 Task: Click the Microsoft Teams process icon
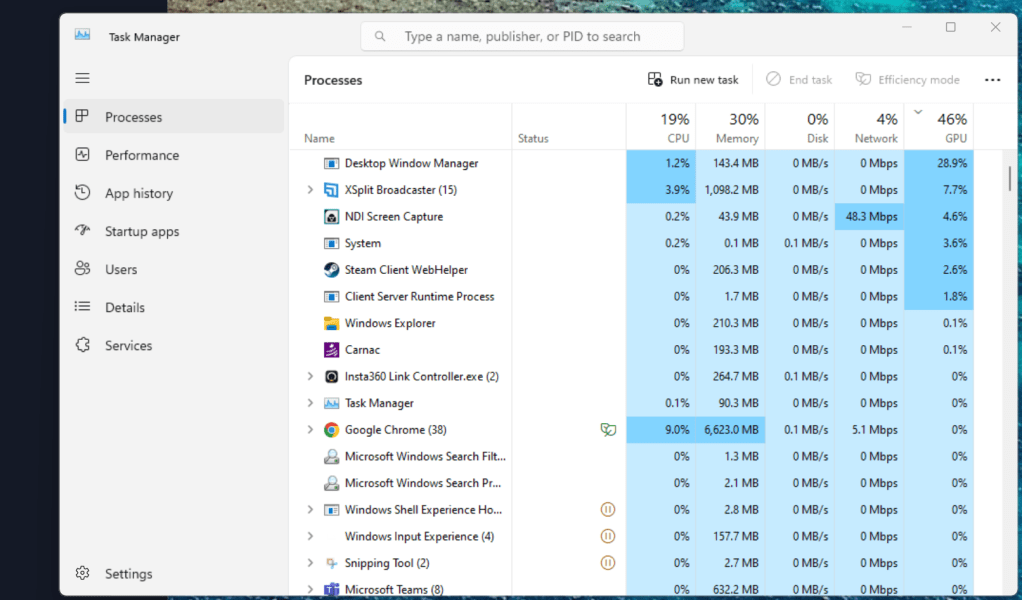(331, 590)
